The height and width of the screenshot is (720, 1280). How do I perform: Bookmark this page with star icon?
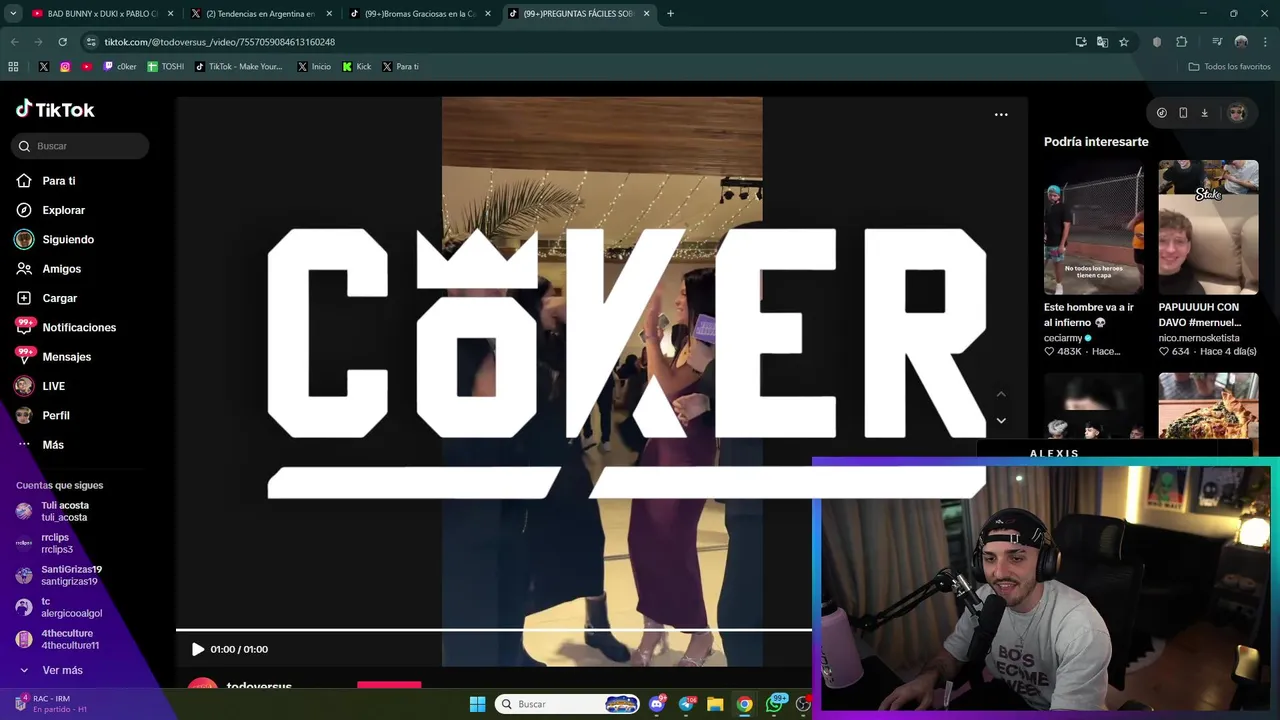[x=1124, y=42]
